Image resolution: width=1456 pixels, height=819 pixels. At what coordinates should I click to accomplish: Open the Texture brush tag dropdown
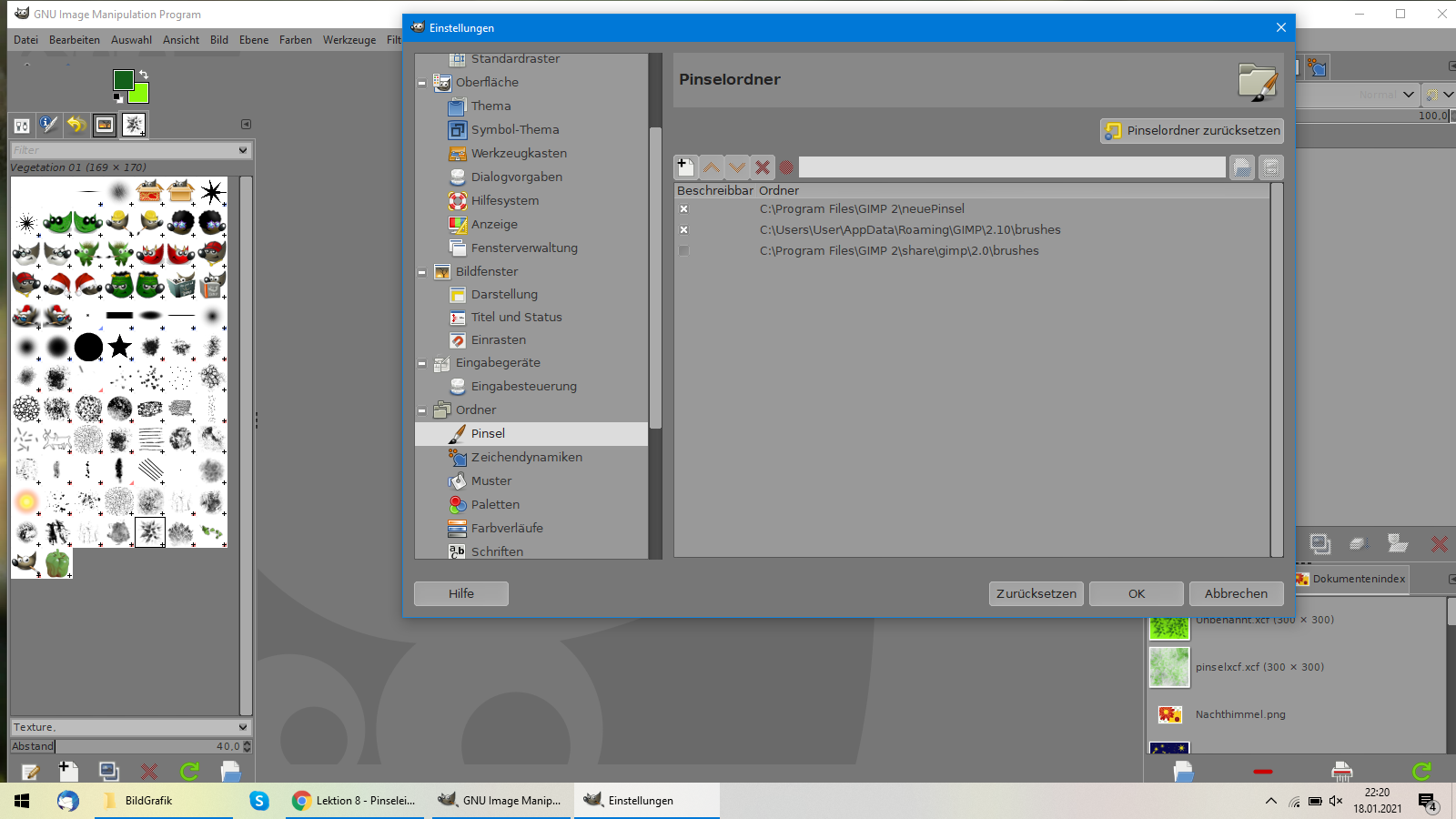[x=242, y=727]
